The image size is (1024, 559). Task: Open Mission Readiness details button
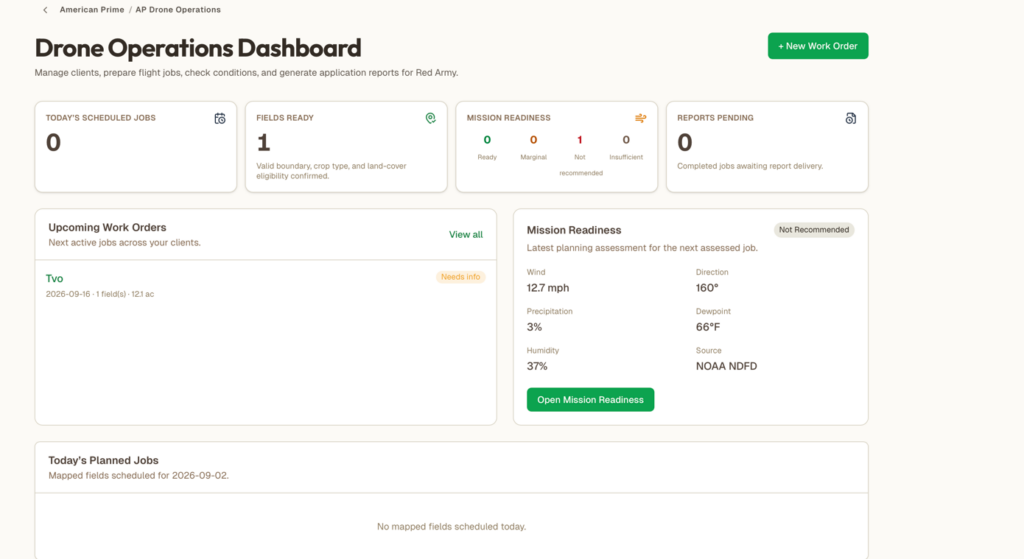pos(590,400)
